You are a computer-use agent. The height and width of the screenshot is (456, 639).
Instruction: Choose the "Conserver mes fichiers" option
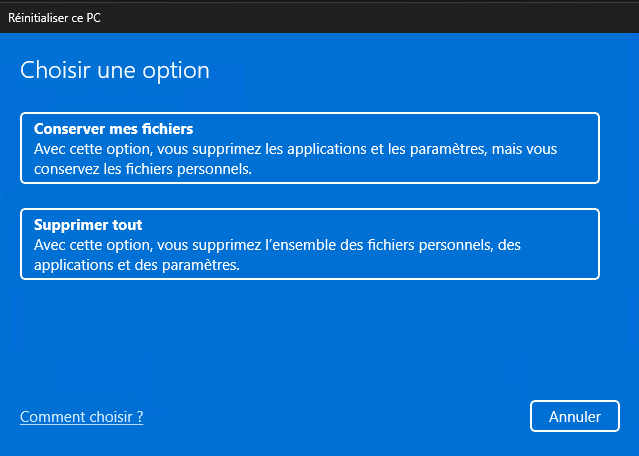pyautogui.click(x=310, y=148)
